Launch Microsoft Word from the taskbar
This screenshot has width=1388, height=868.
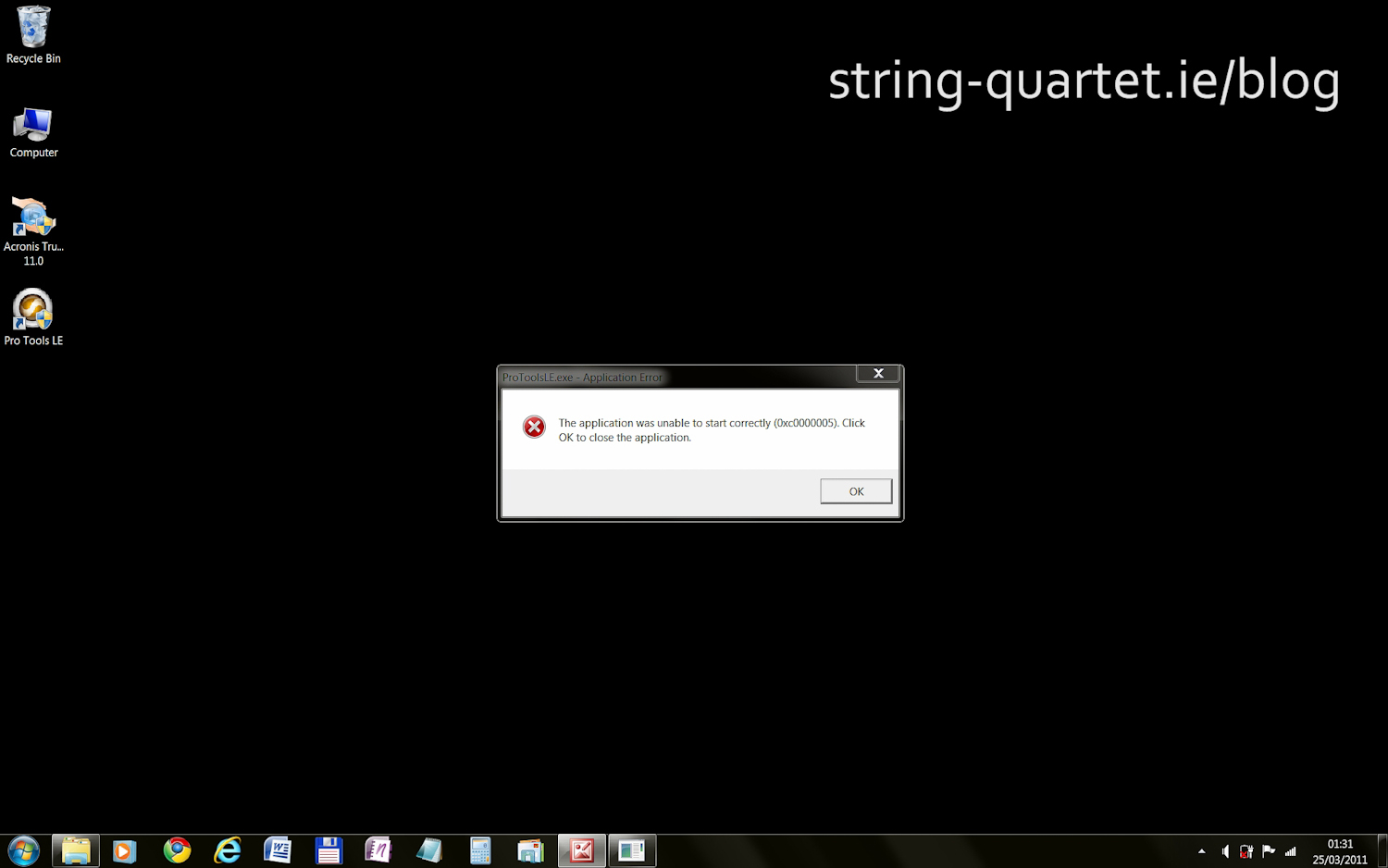tap(278, 850)
